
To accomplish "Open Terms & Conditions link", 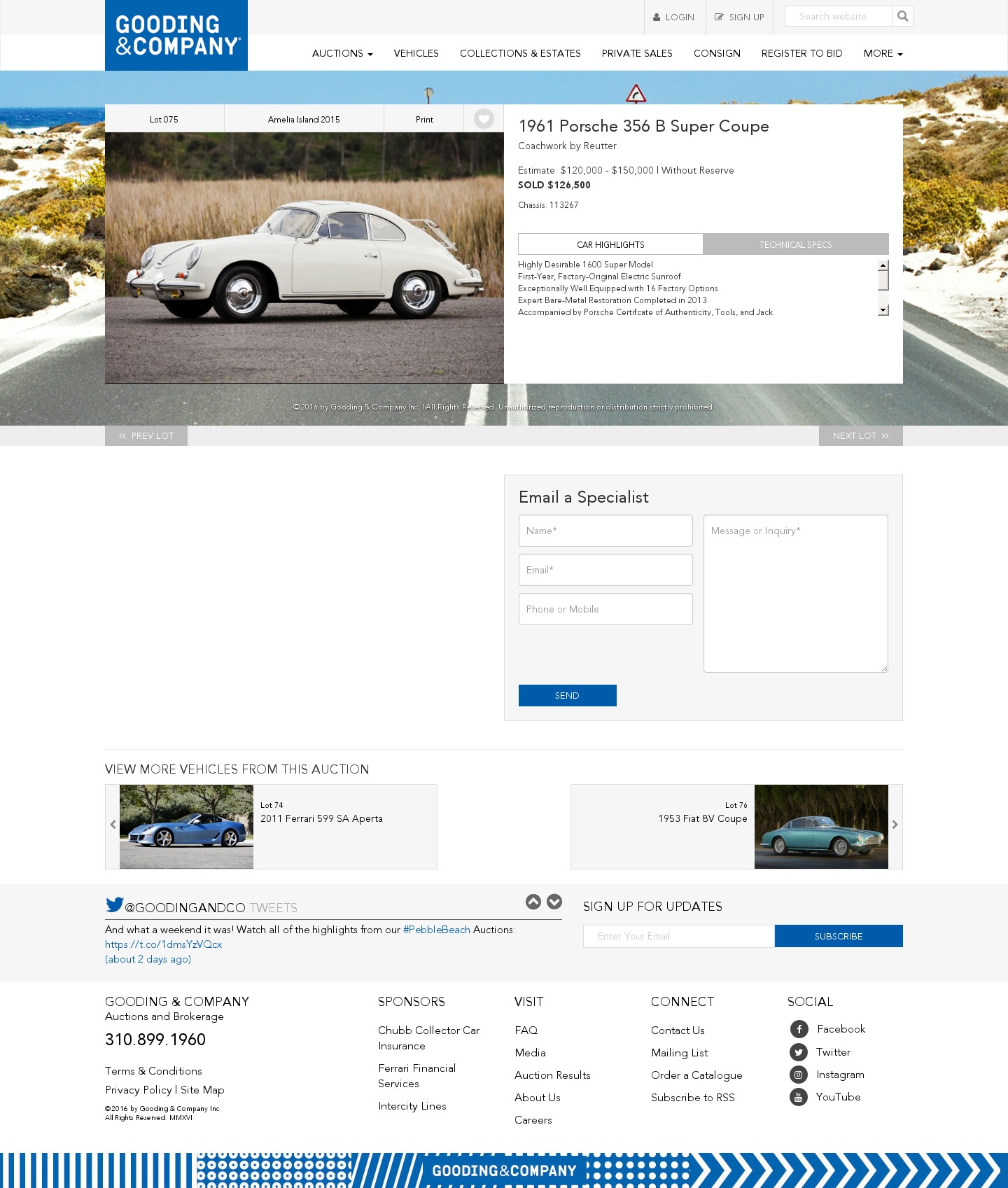I will coord(153,1071).
